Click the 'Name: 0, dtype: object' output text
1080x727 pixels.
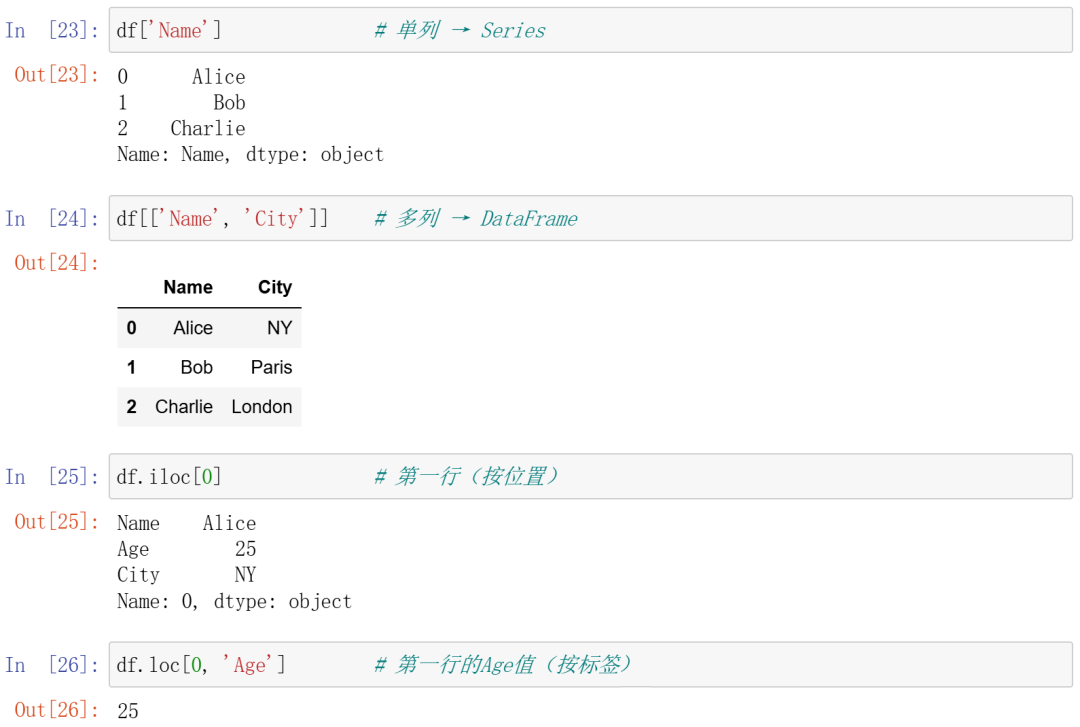click(234, 601)
